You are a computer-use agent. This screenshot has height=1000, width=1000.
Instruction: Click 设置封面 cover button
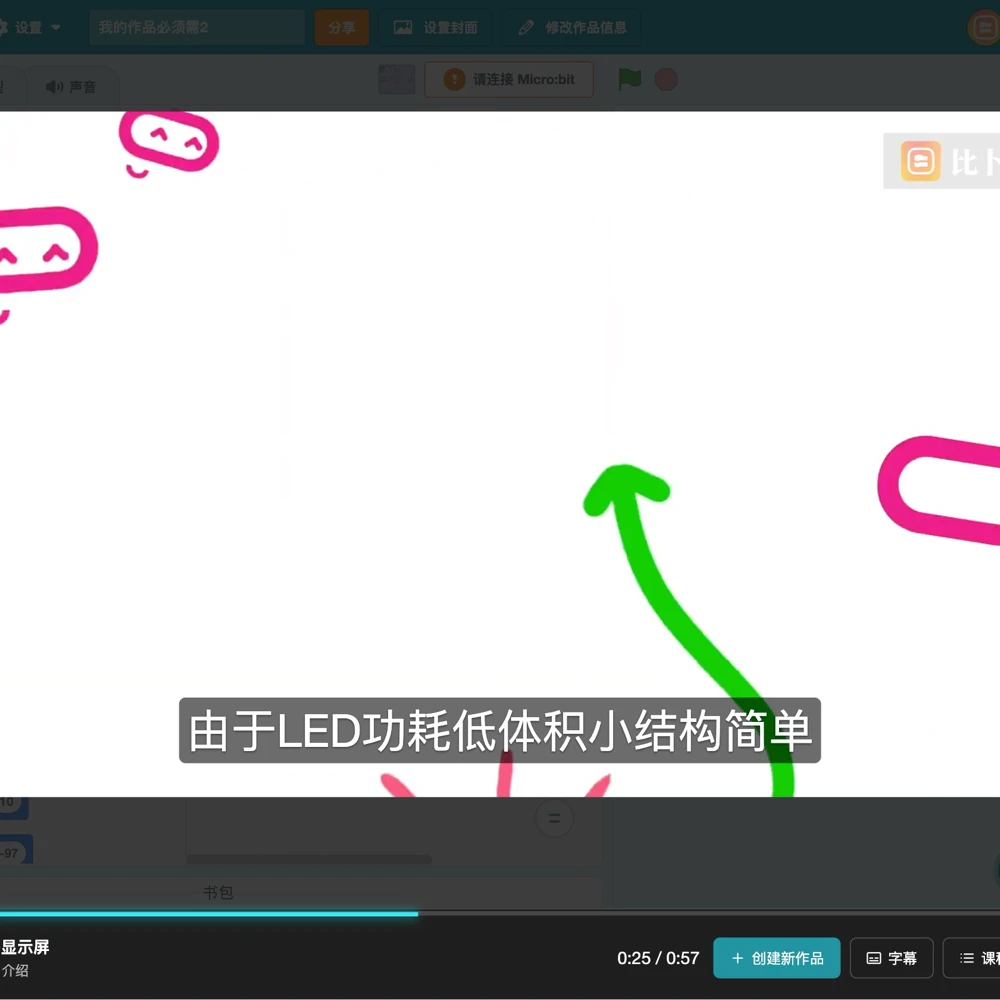[436, 27]
